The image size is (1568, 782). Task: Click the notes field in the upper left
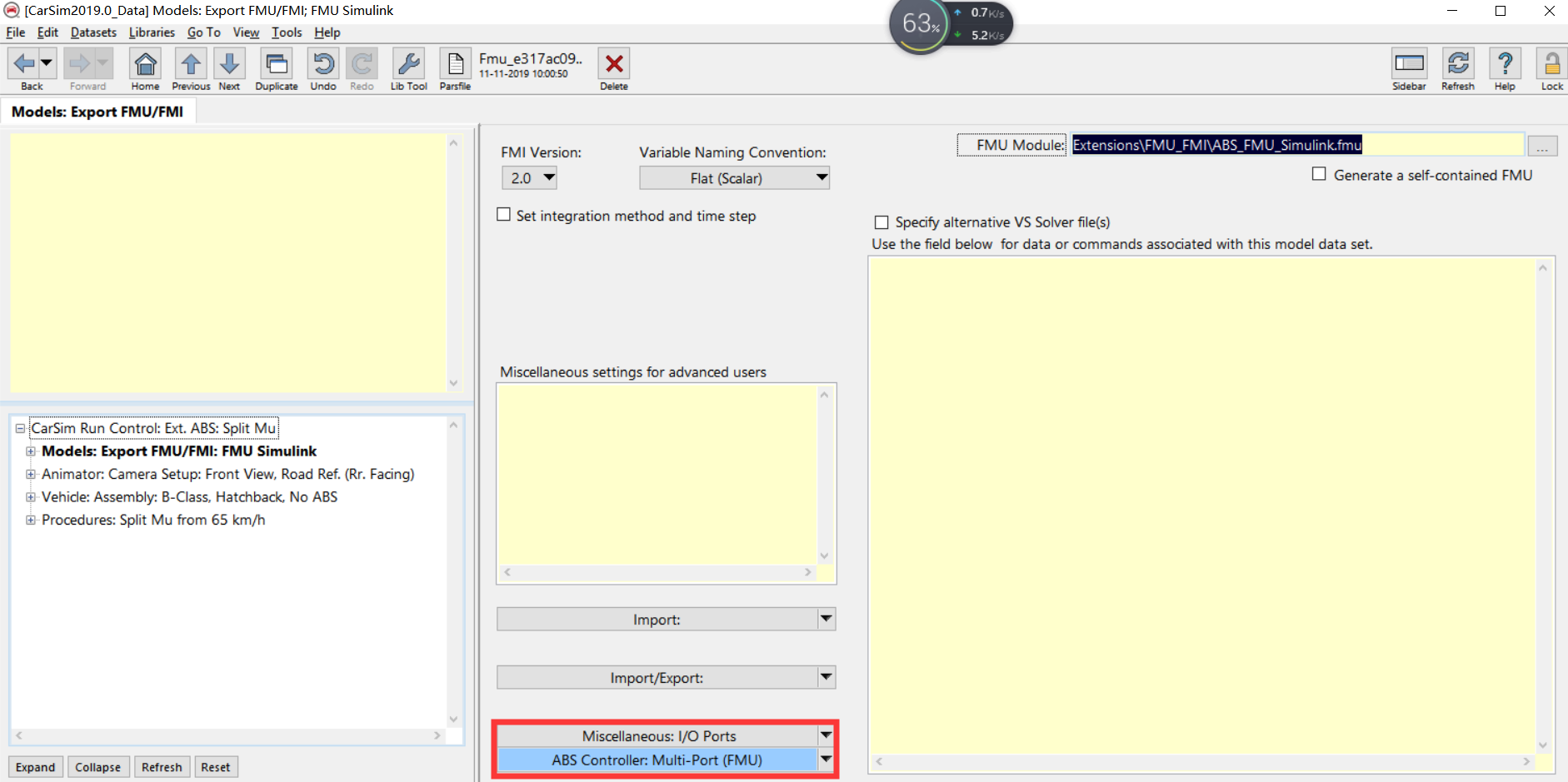(x=228, y=262)
